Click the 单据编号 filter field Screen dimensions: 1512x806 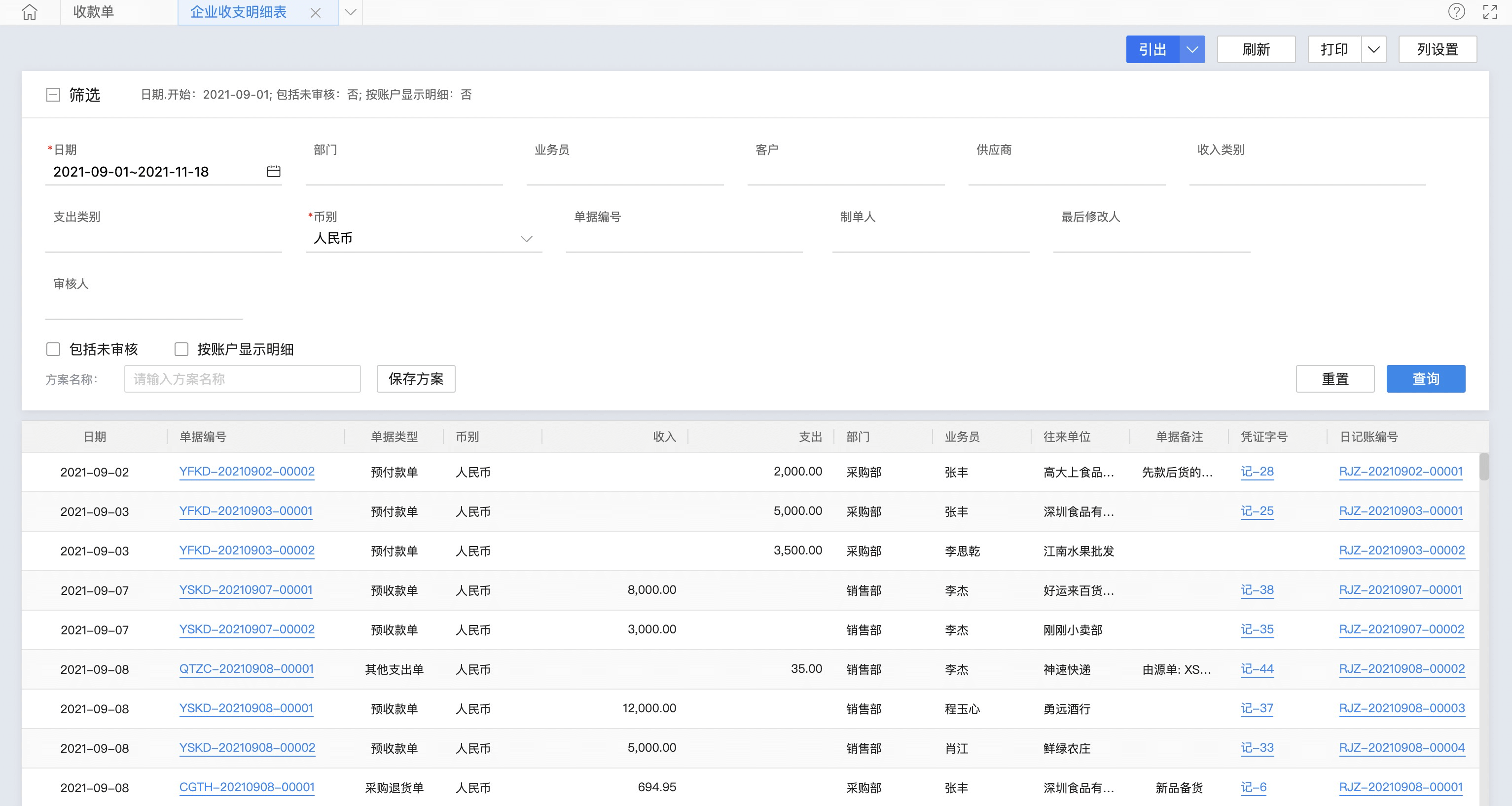(684, 238)
